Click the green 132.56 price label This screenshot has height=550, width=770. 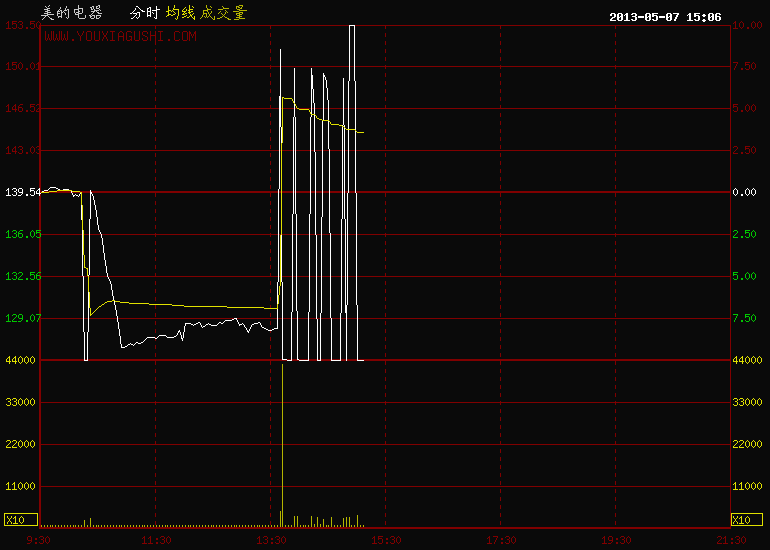pos(23,276)
